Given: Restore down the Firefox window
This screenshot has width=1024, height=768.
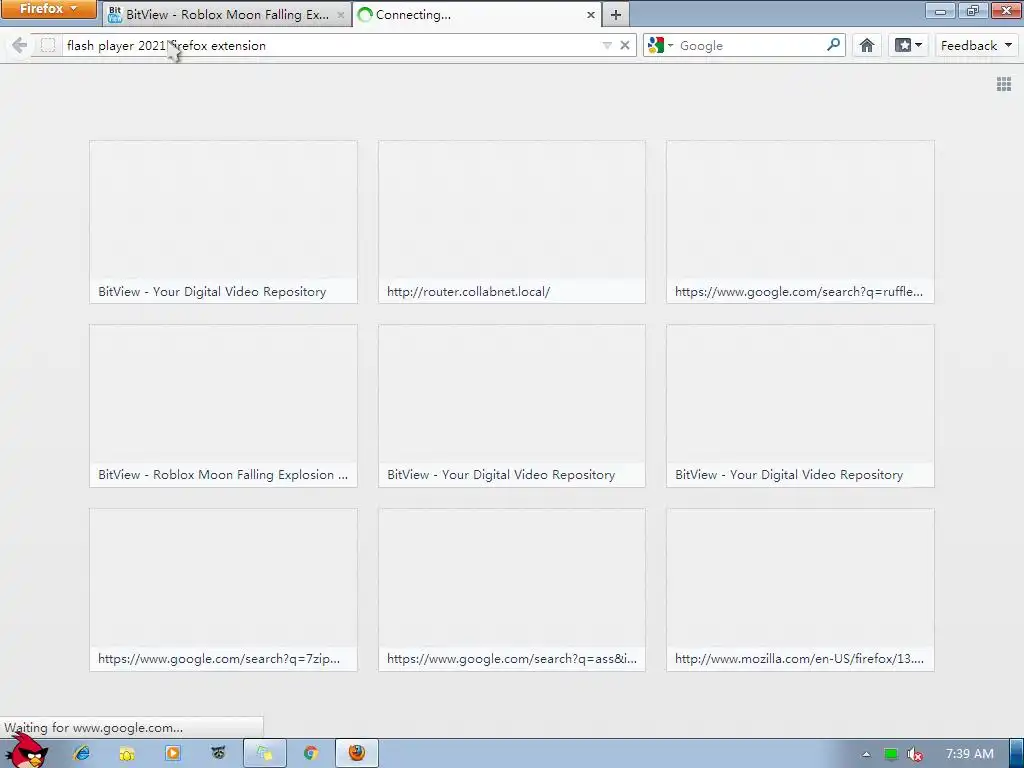Looking at the screenshot, I should (x=973, y=10).
